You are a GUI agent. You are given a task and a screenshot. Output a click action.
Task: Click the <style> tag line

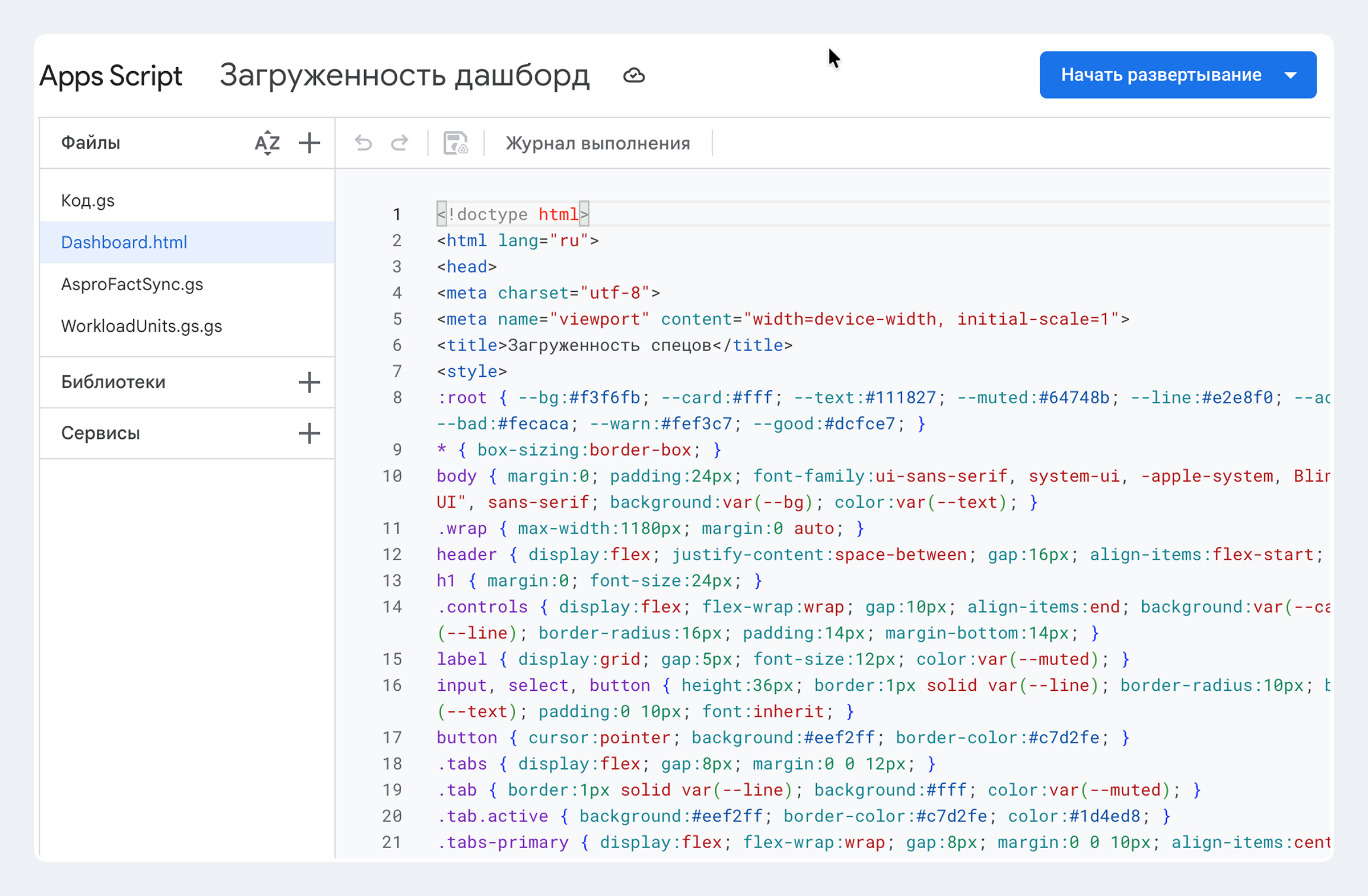pos(472,372)
